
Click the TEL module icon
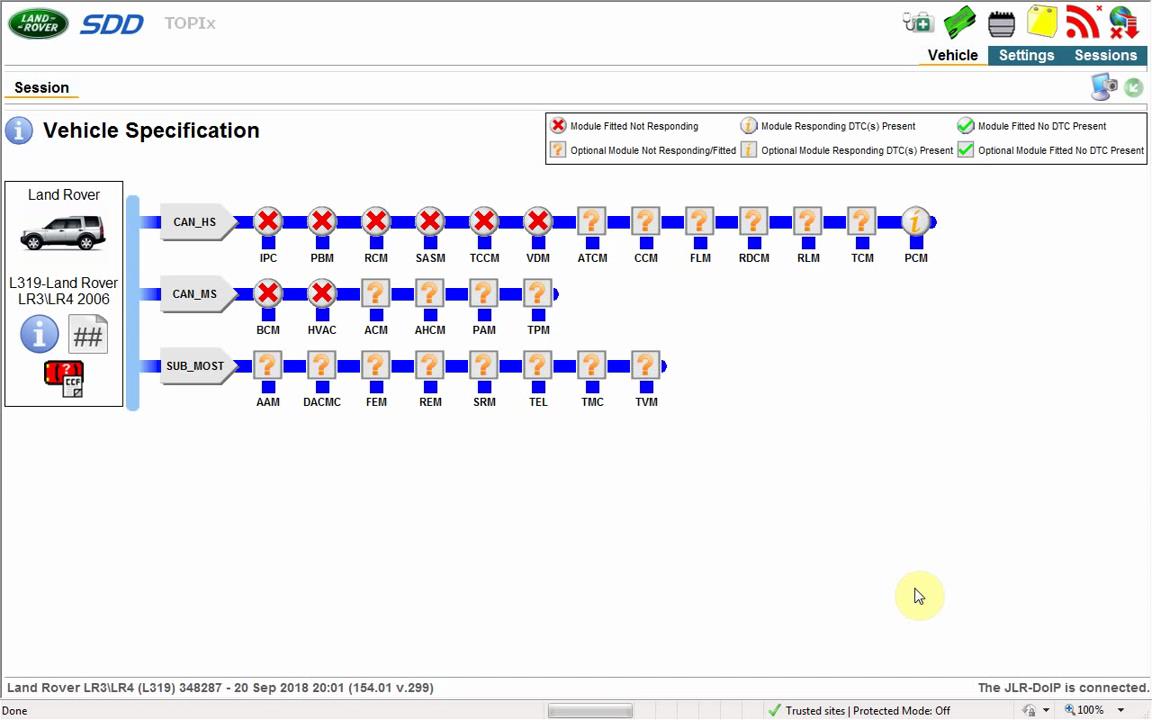pos(539,365)
